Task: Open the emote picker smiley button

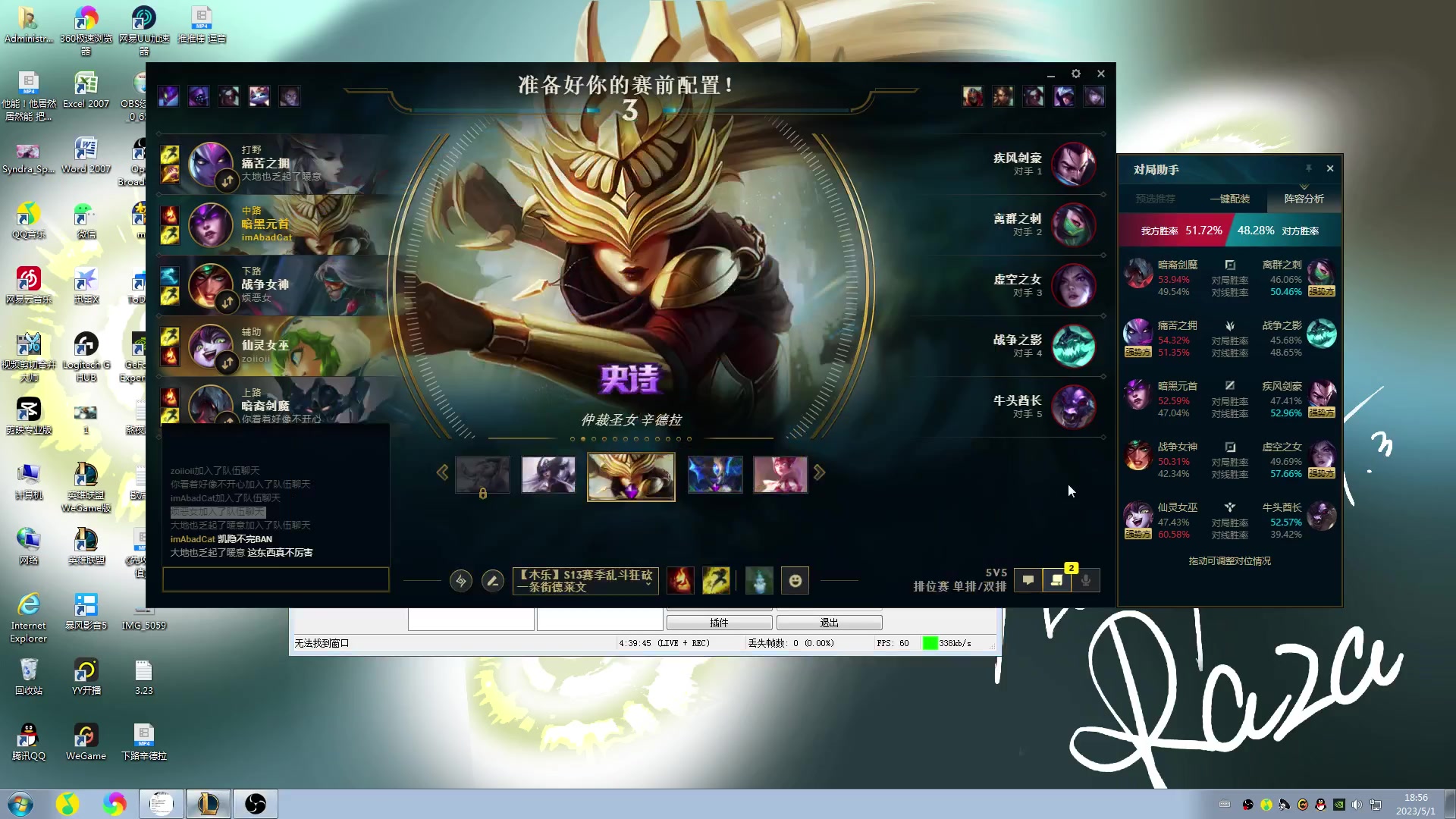Action: (795, 581)
